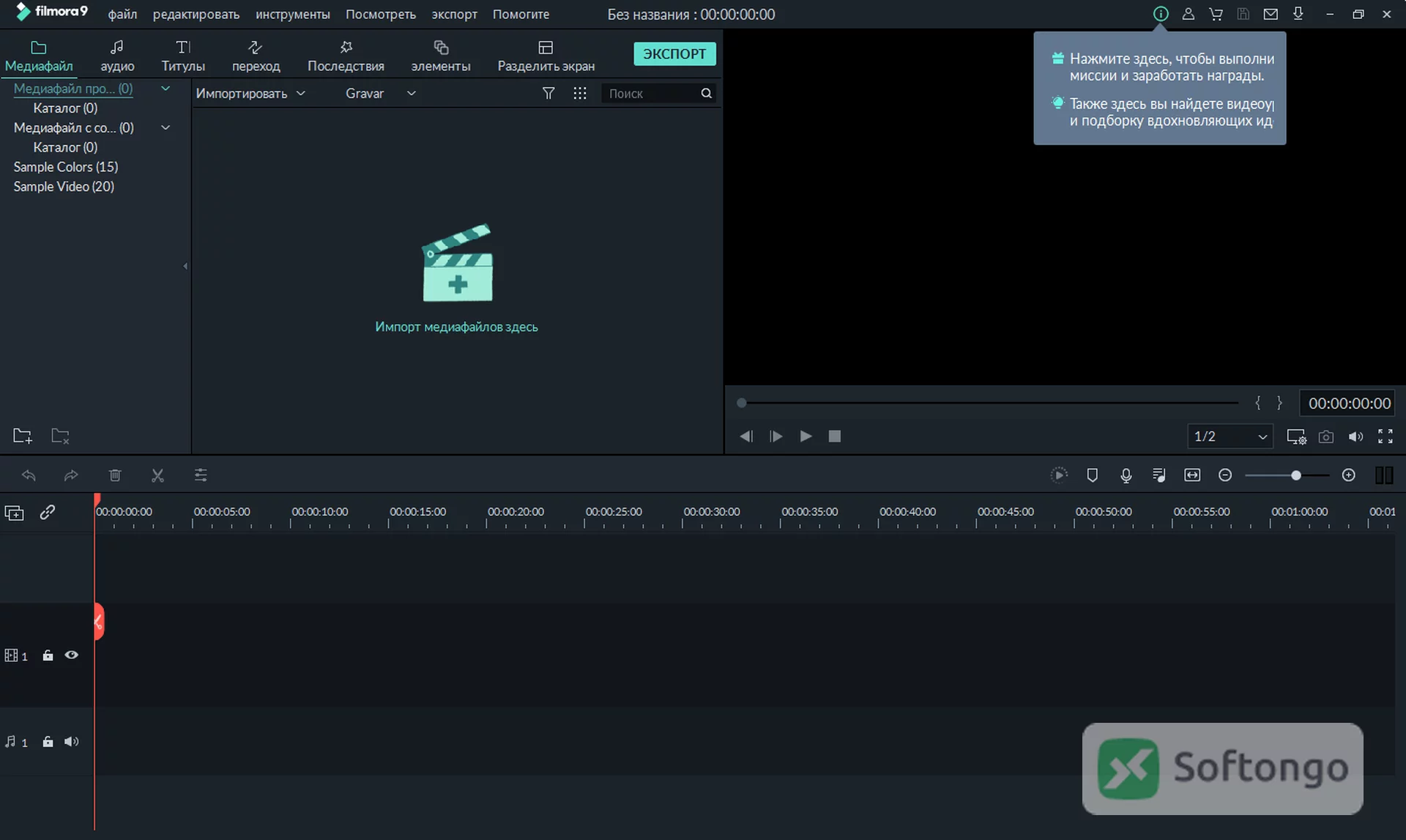Click the add track icon in timeline
The image size is (1406, 840).
pyautogui.click(x=15, y=513)
